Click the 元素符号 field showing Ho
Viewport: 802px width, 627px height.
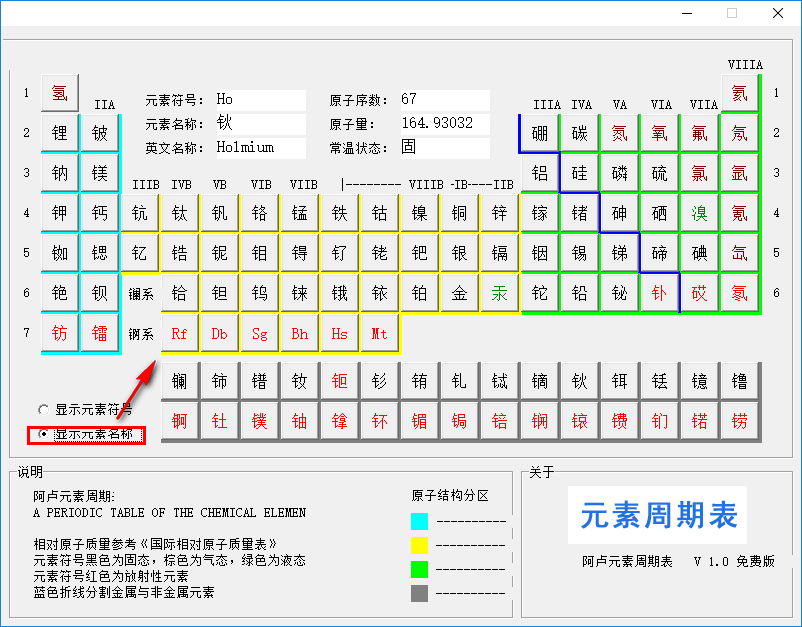[259, 100]
